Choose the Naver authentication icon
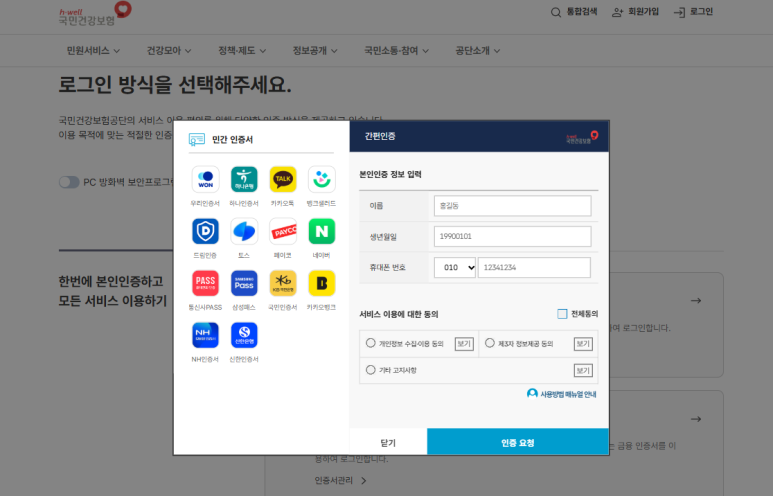773x496 pixels. 321,231
